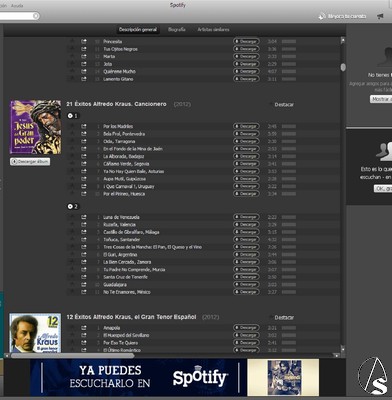Click the Mejora tu cuenta link
The image size is (392, 400).
(x=343, y=16)
